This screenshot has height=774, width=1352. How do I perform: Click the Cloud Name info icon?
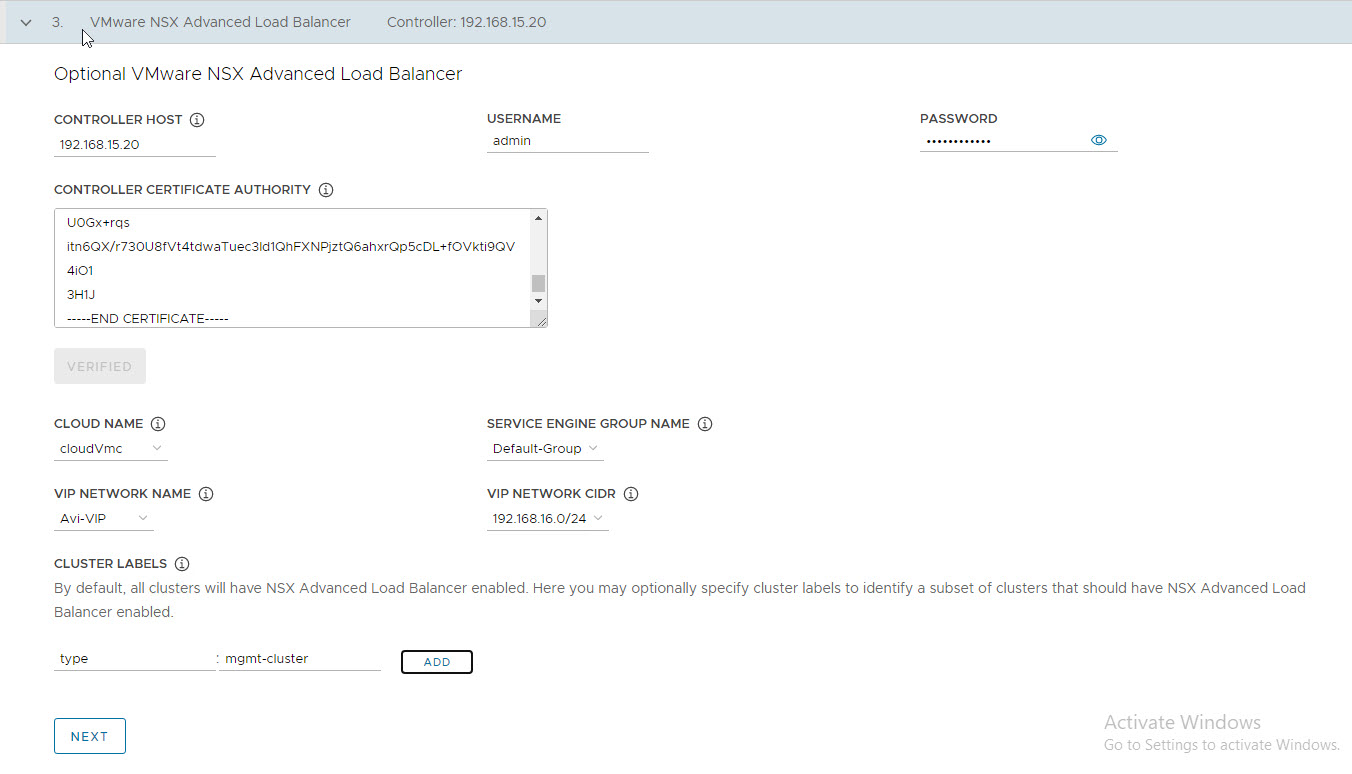click(x=158, y=424)
